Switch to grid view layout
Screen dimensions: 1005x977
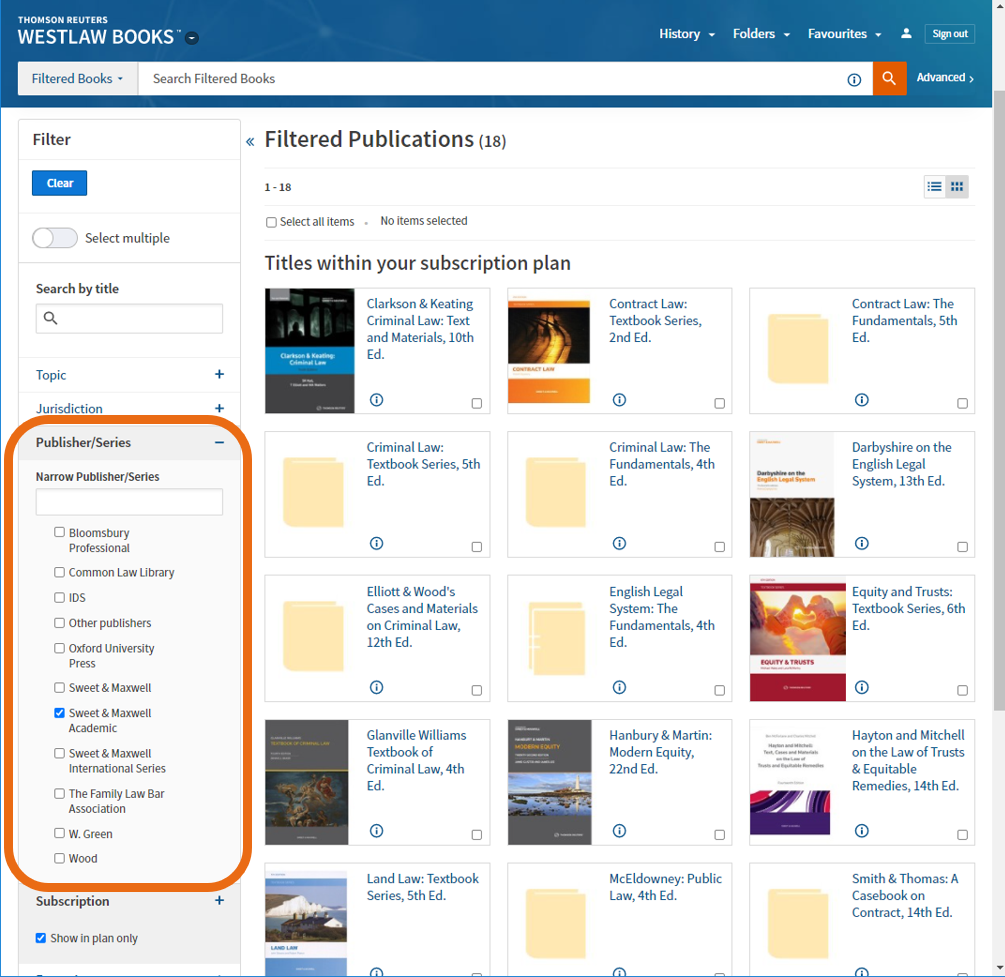[957, 187]
